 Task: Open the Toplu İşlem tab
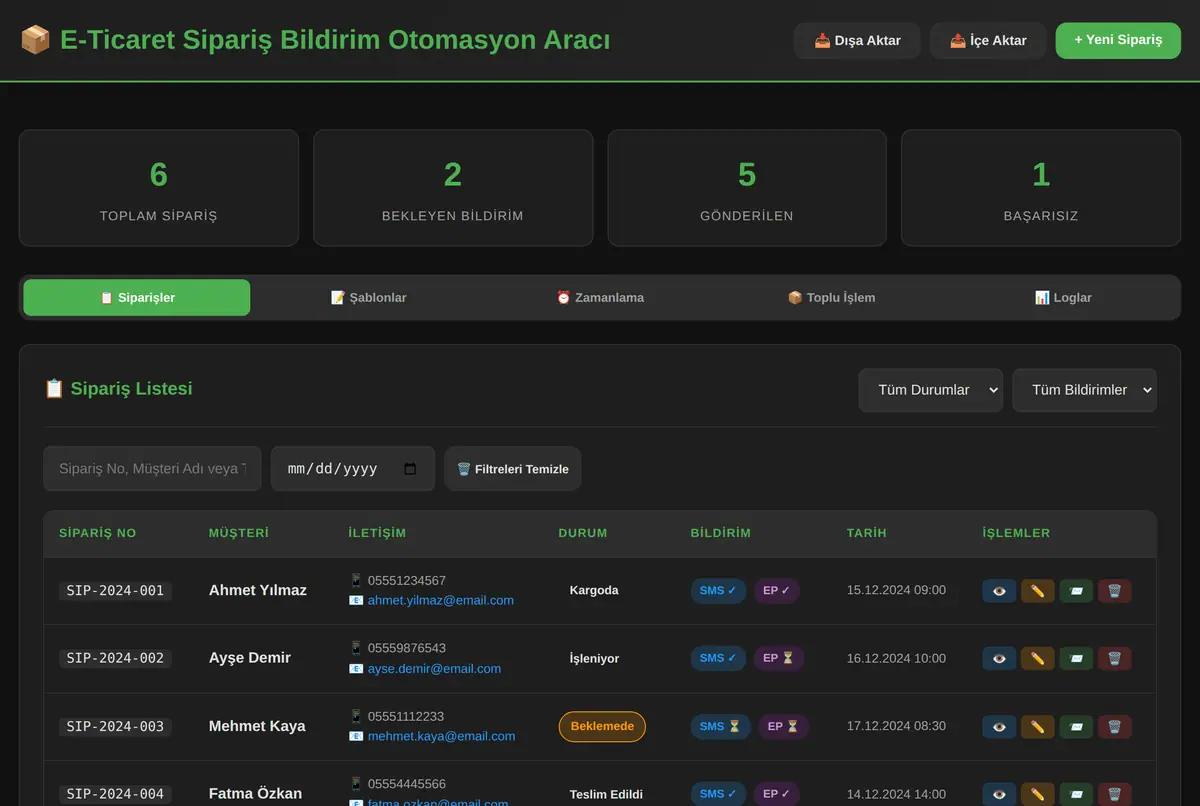point(831,298)
